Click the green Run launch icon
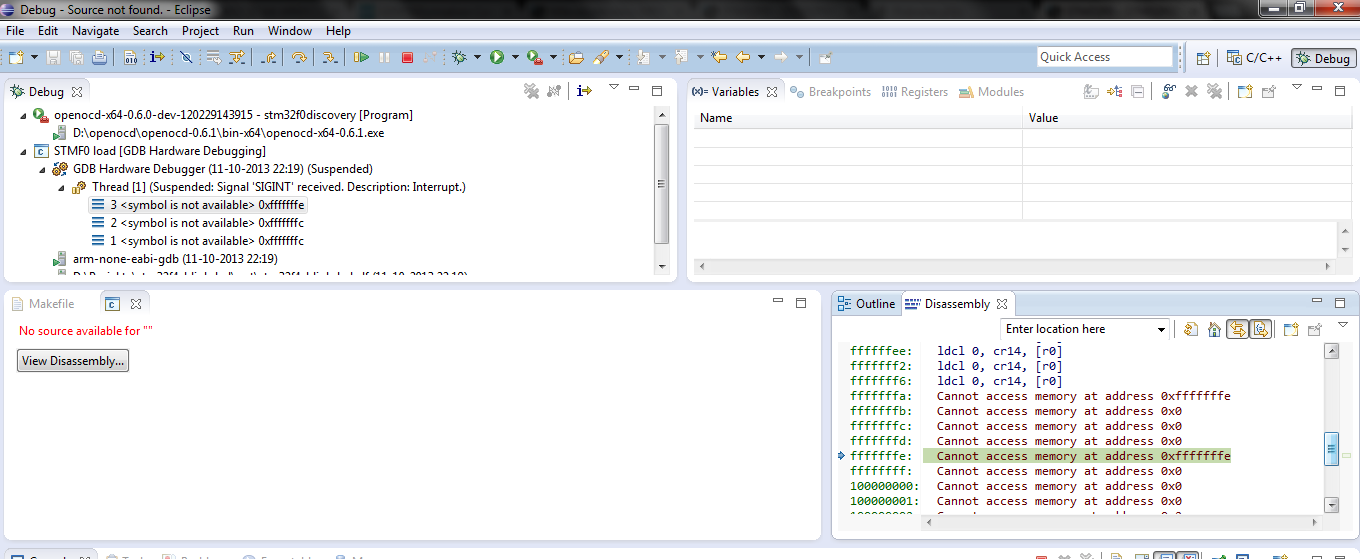This screenshot has height=559, width=1360. [x=497, y=57]
